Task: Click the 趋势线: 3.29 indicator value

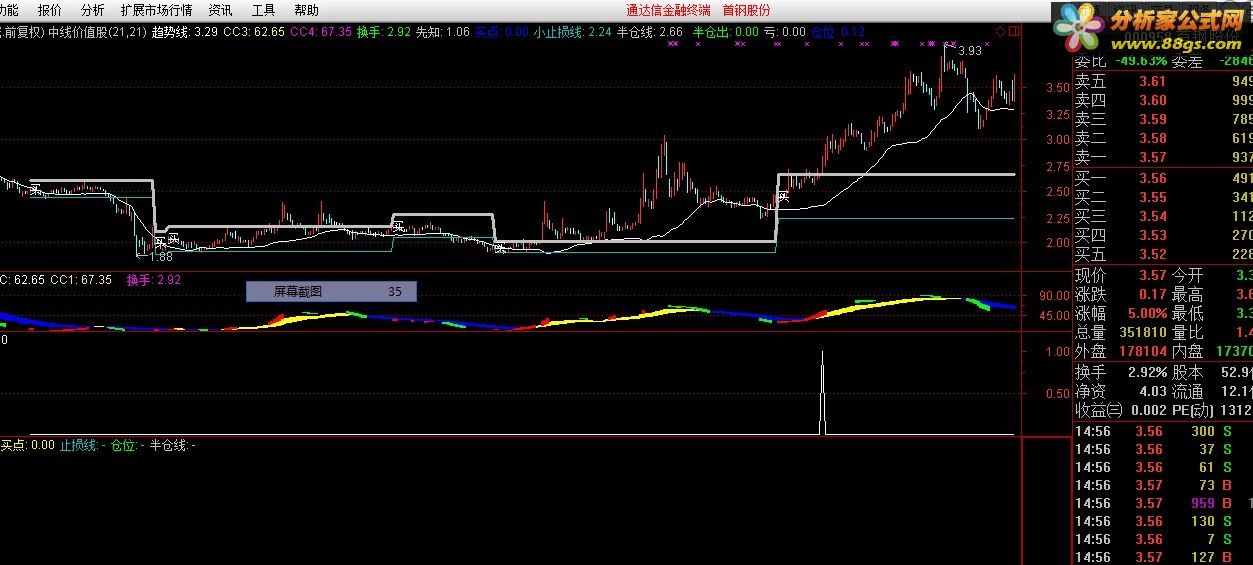Action: click(185, 32)
